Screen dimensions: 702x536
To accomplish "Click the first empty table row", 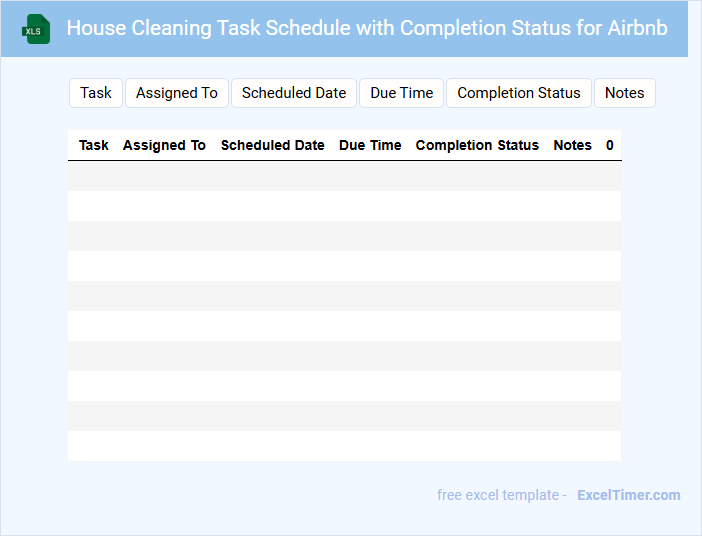I will coord(344,176).
